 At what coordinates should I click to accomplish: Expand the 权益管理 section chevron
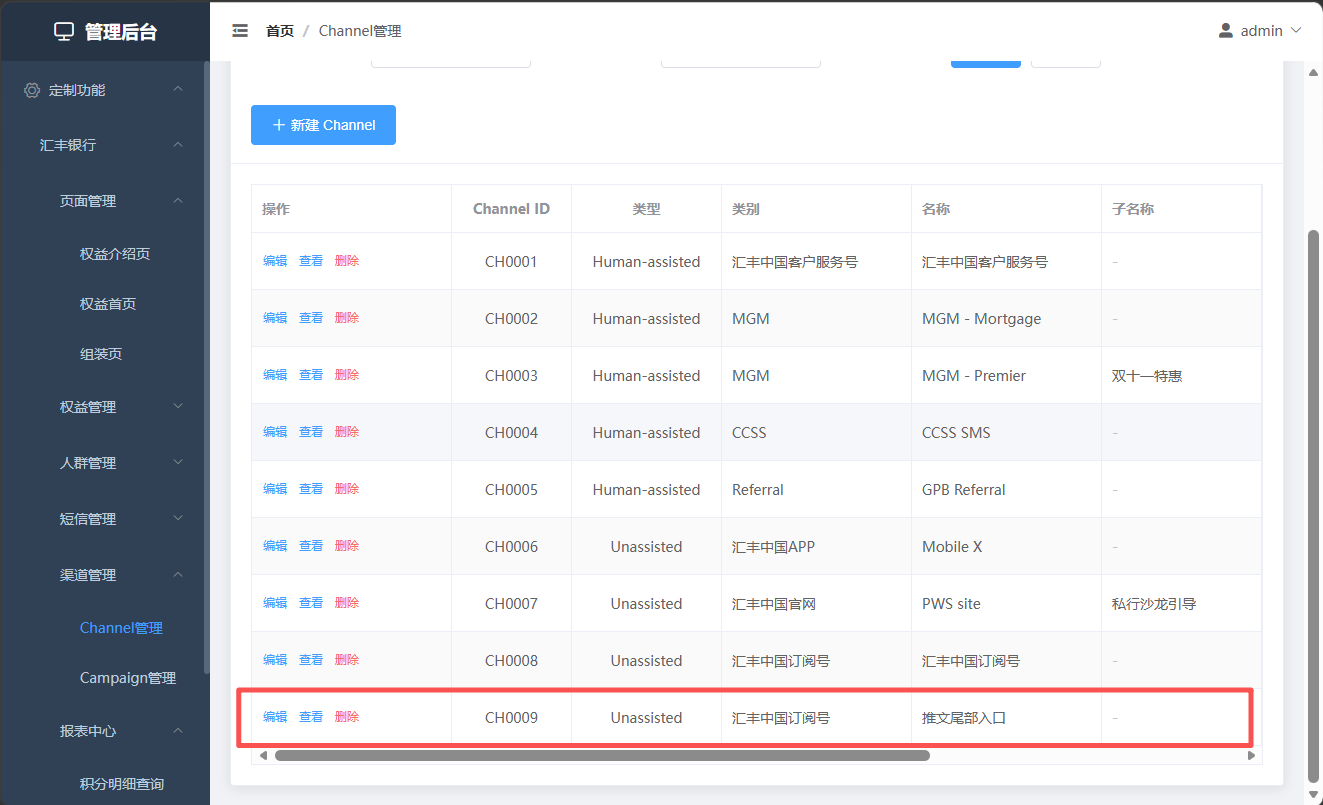coord(178,407)
